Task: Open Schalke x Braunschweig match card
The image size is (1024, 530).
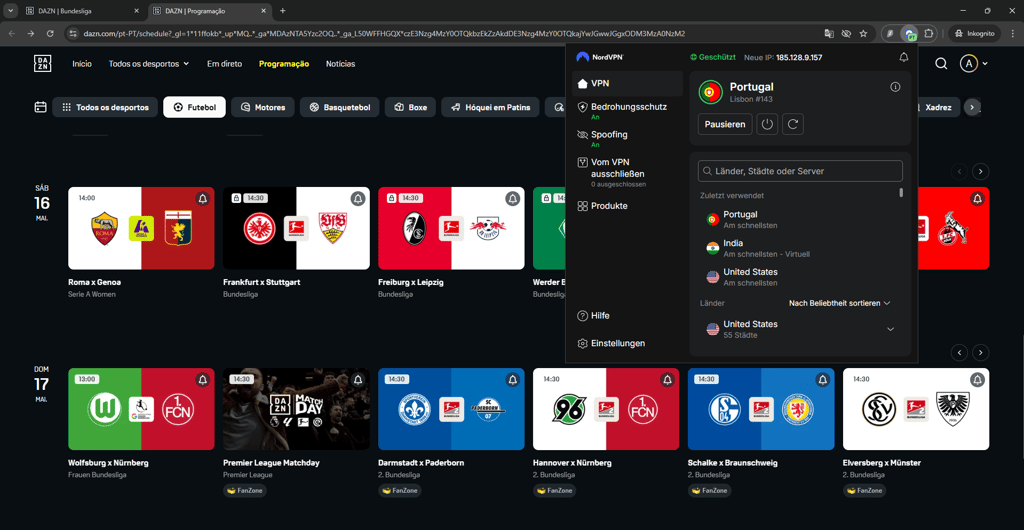Action: point(761,409)
